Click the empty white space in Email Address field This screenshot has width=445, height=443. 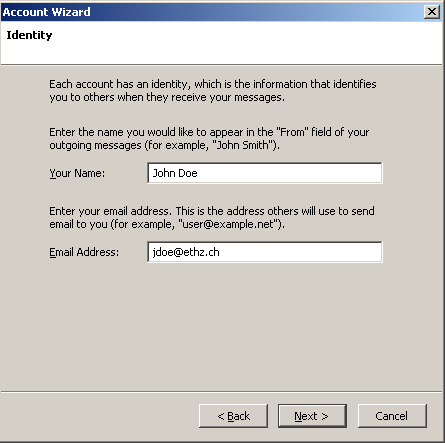point(300,252)
